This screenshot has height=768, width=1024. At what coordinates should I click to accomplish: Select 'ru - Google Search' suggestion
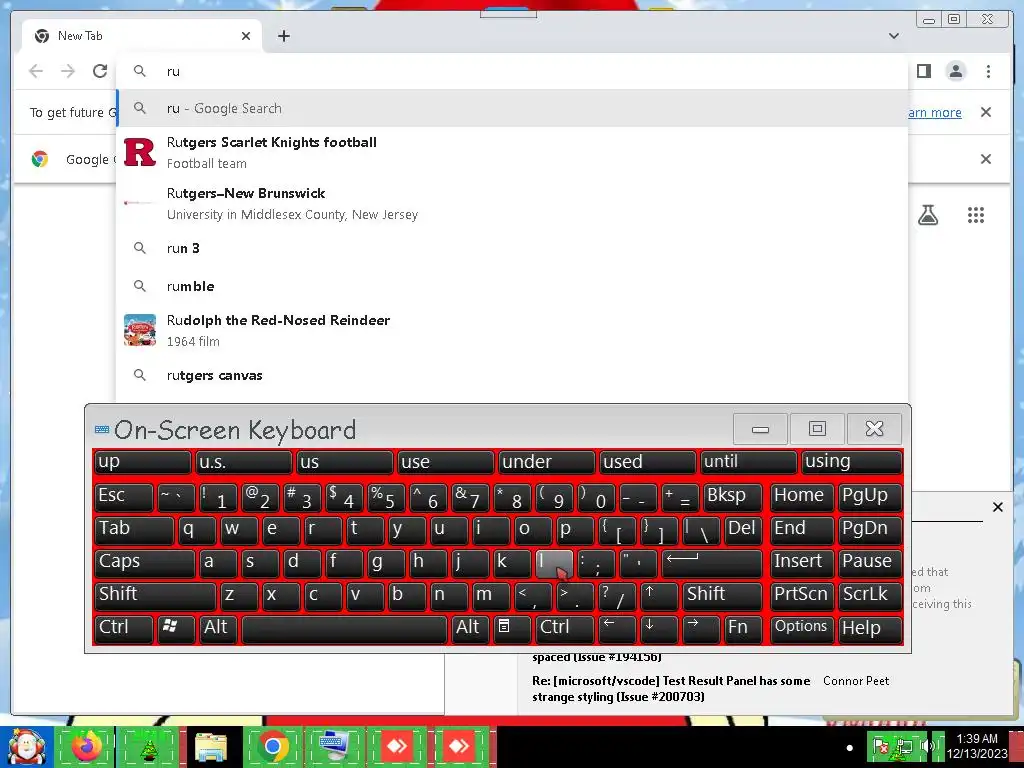pyautogui.click(x=512, y=108)
